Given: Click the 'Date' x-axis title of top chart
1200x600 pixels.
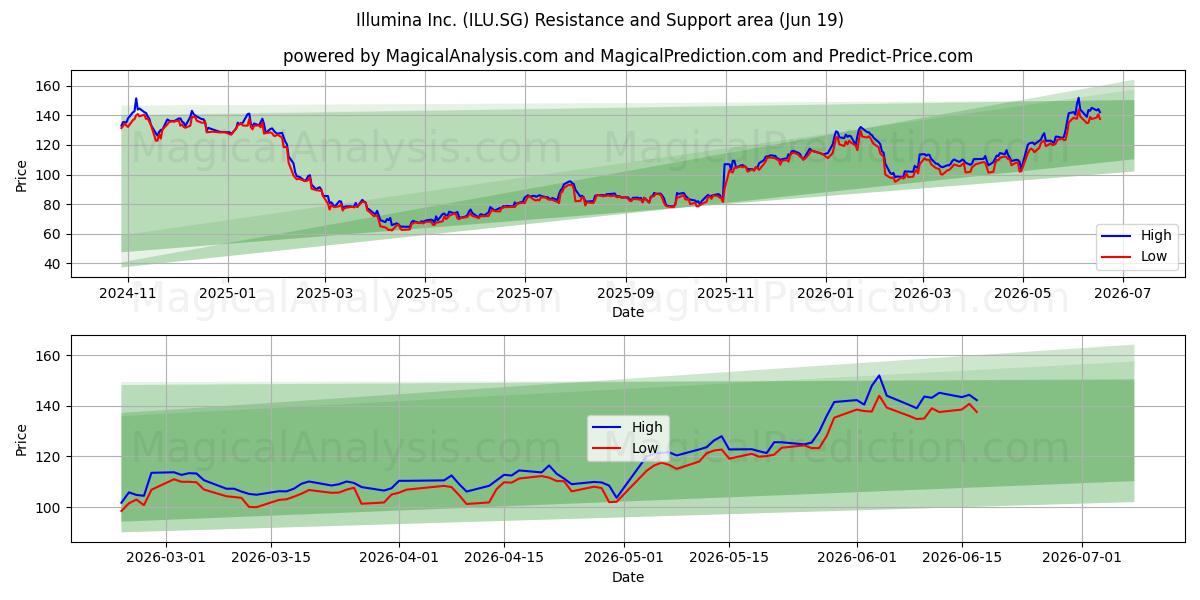Looking at the screenshot, I should coord(627,313).
